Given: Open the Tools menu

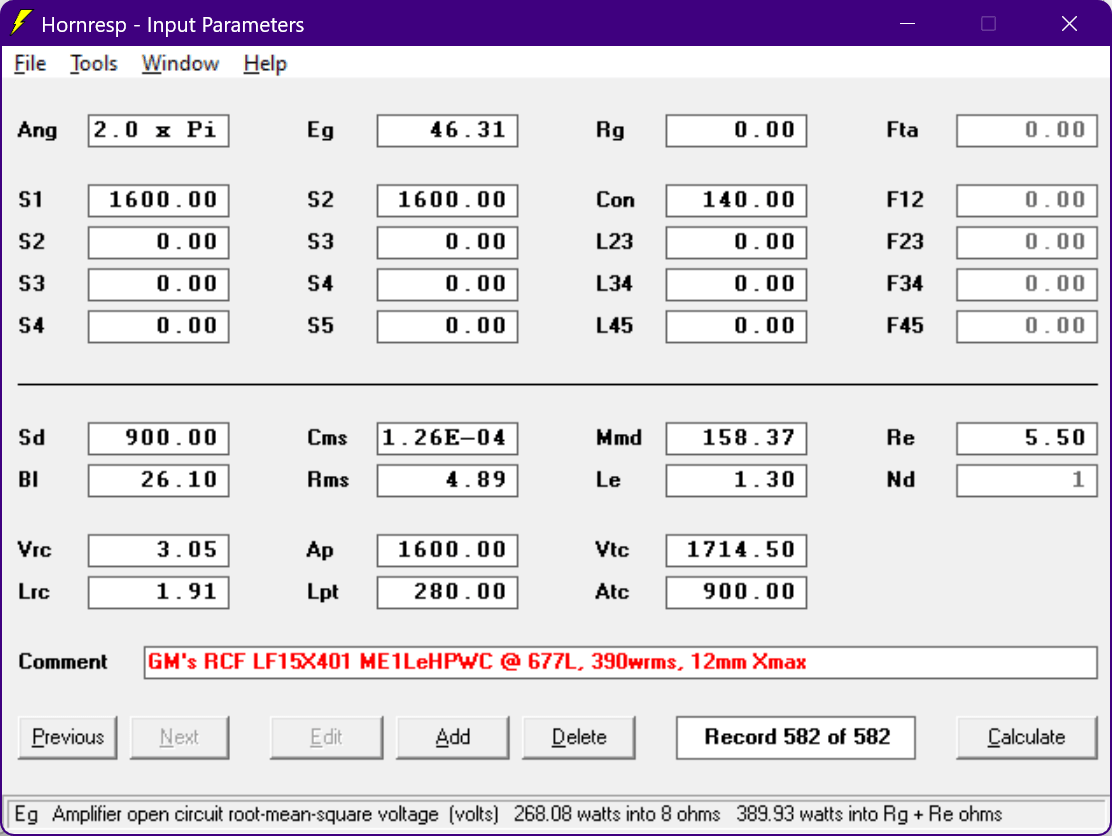Looking at the screenshot, I should click(93, 64).
